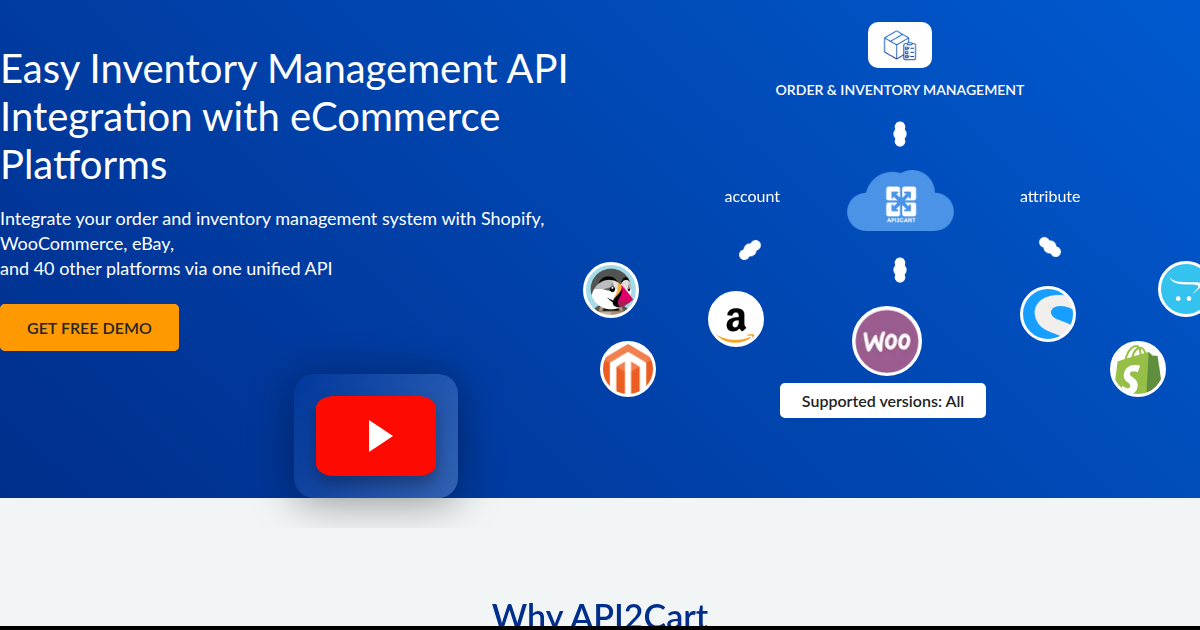Click the WooCommerce purple icon
Screen dimensions: 1200x630
tap(886, 341)
